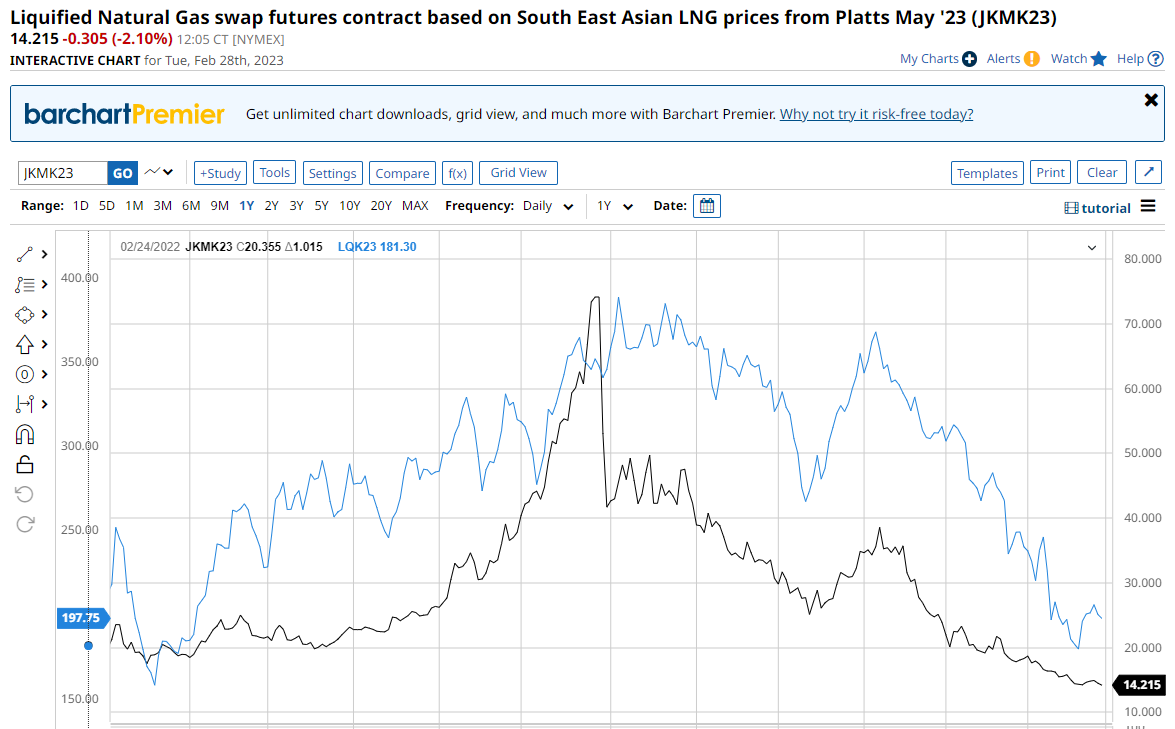Open the Frequency Daily dropdown
This screenshot has height=729, width=1175.
(x=549, y=206)
